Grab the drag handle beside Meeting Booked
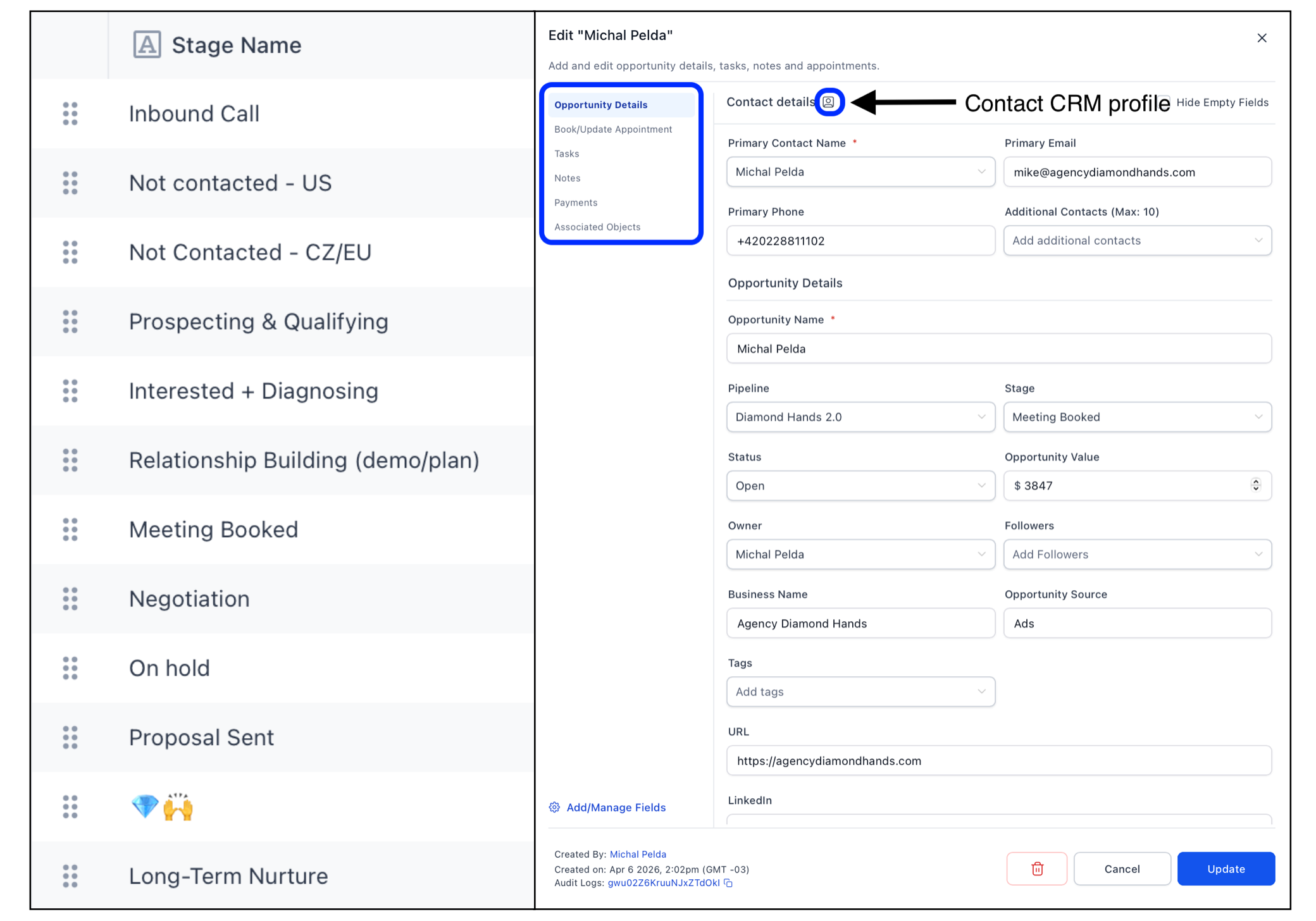The image size is (1316, 921). point(70,530)
